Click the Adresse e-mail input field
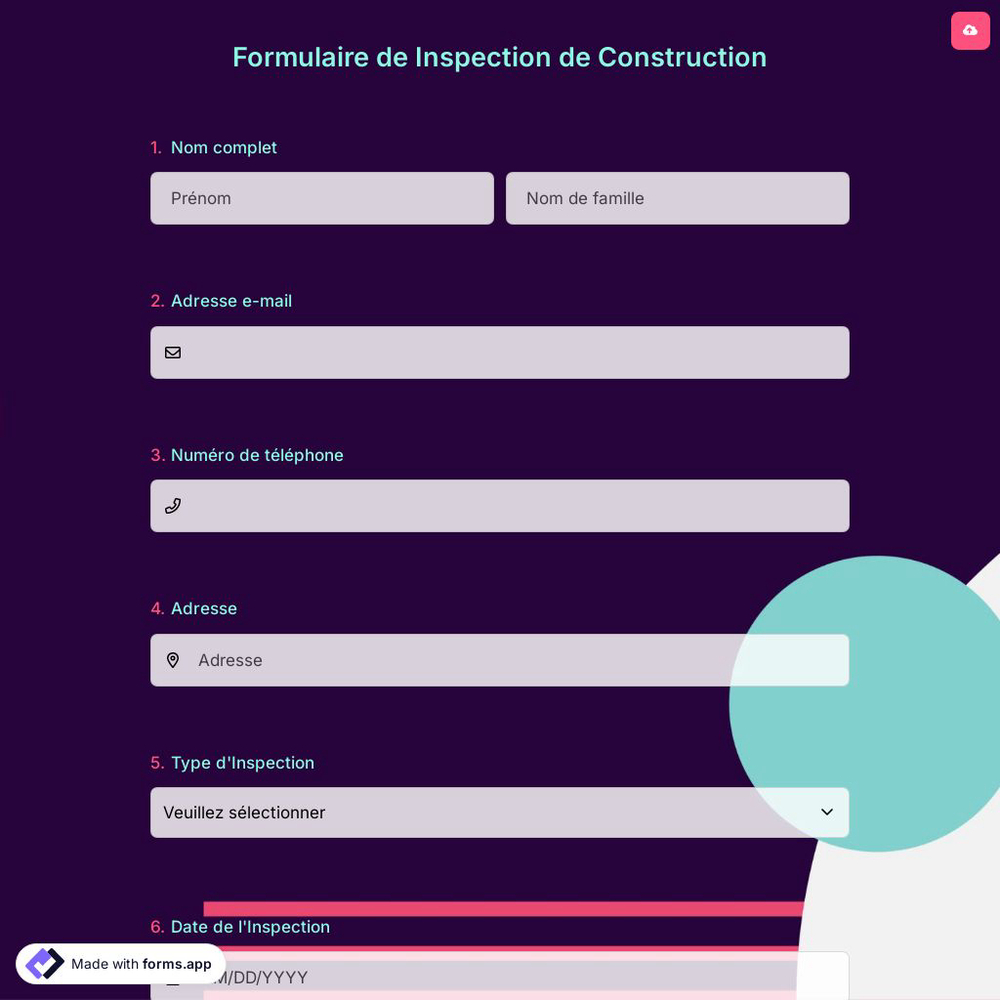This screenshot has height=1000, width=1000. 500,352
